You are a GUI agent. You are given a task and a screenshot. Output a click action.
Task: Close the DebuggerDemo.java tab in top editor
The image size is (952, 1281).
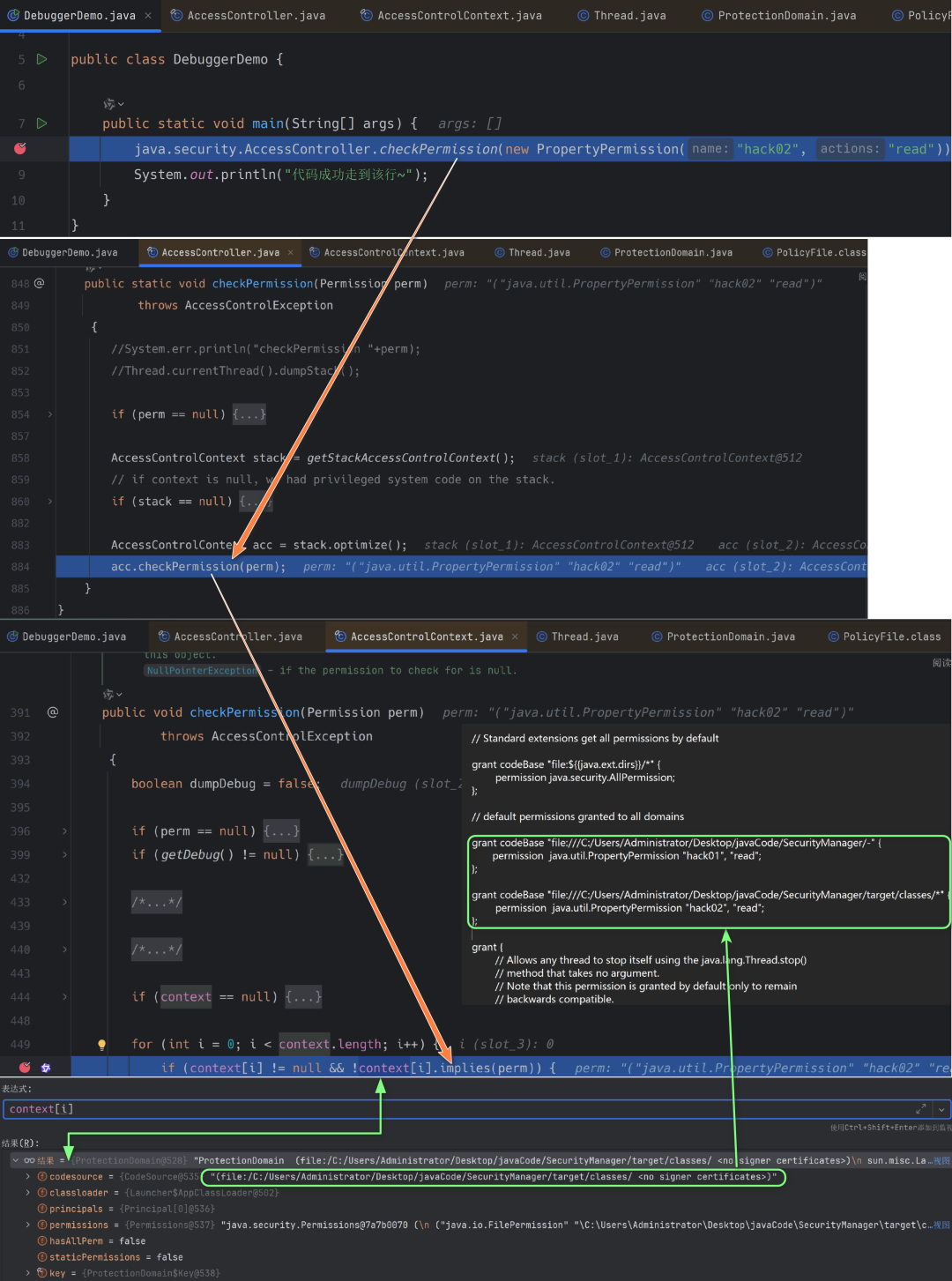(148, 15)
